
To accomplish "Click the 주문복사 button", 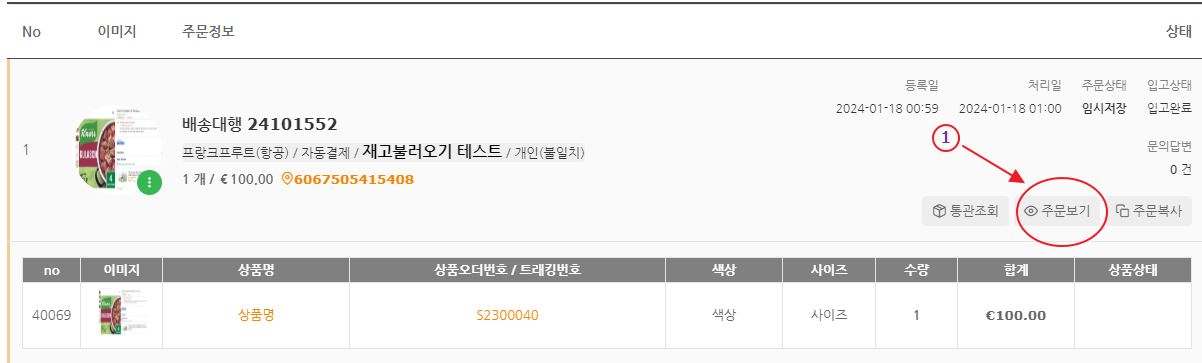I will click(1150, 211).
